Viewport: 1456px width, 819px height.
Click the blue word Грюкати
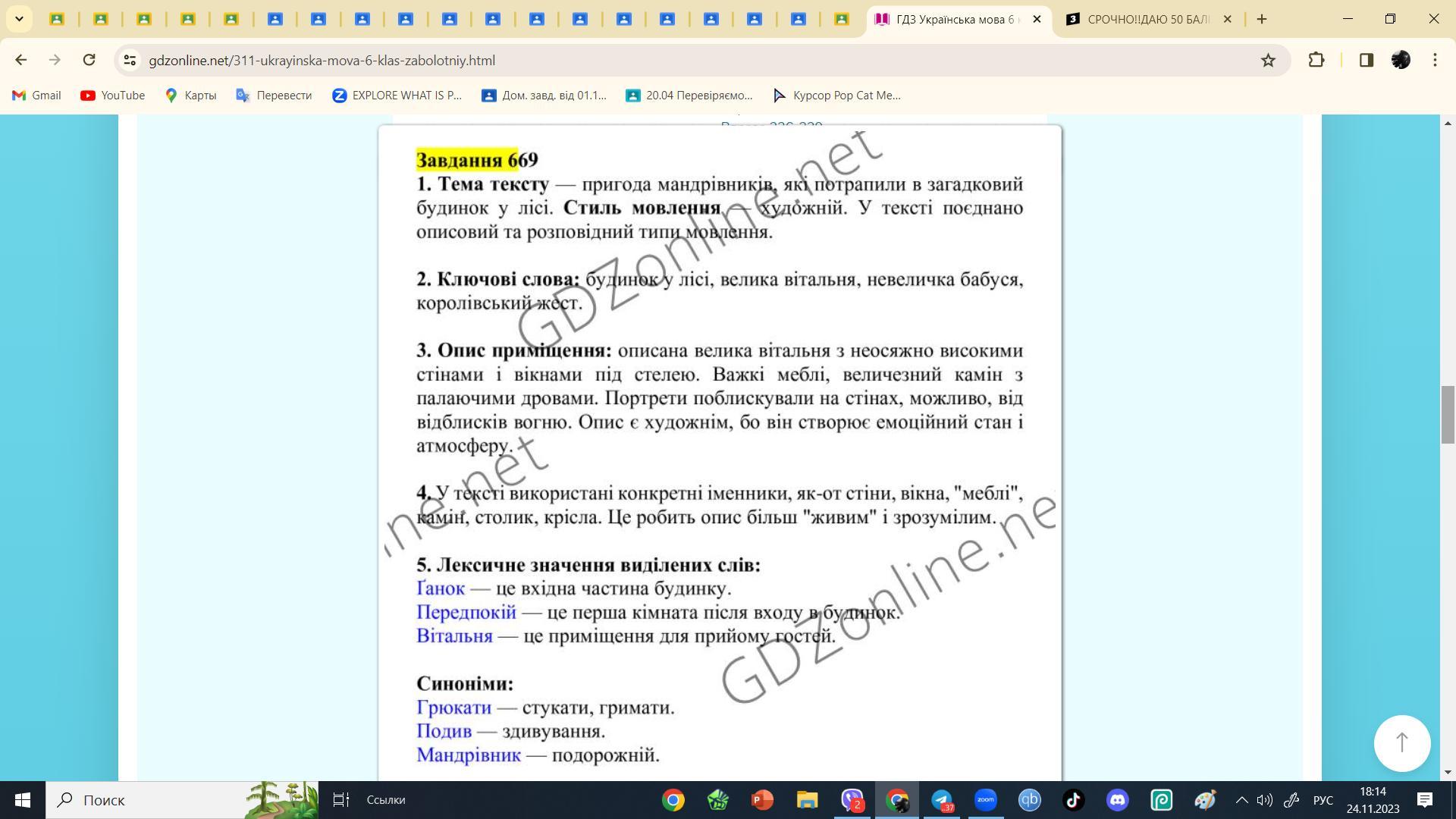[x=453, y=708]
